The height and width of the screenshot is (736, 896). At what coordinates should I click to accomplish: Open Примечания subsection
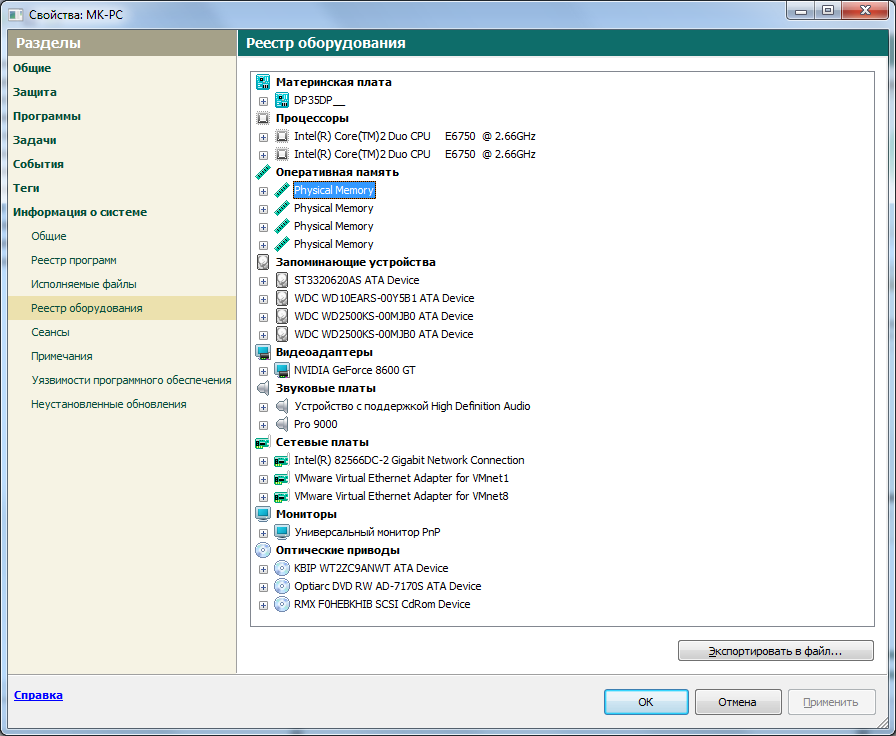click(x=62, y=356)
